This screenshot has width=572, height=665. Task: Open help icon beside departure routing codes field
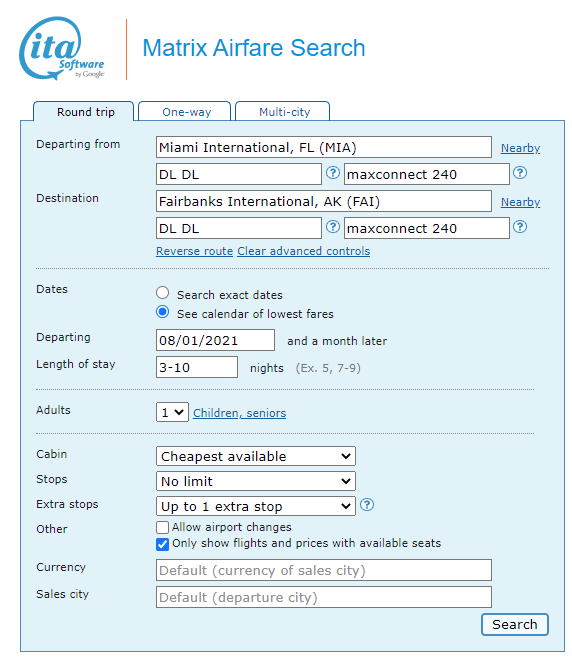[x=333, y=173]
